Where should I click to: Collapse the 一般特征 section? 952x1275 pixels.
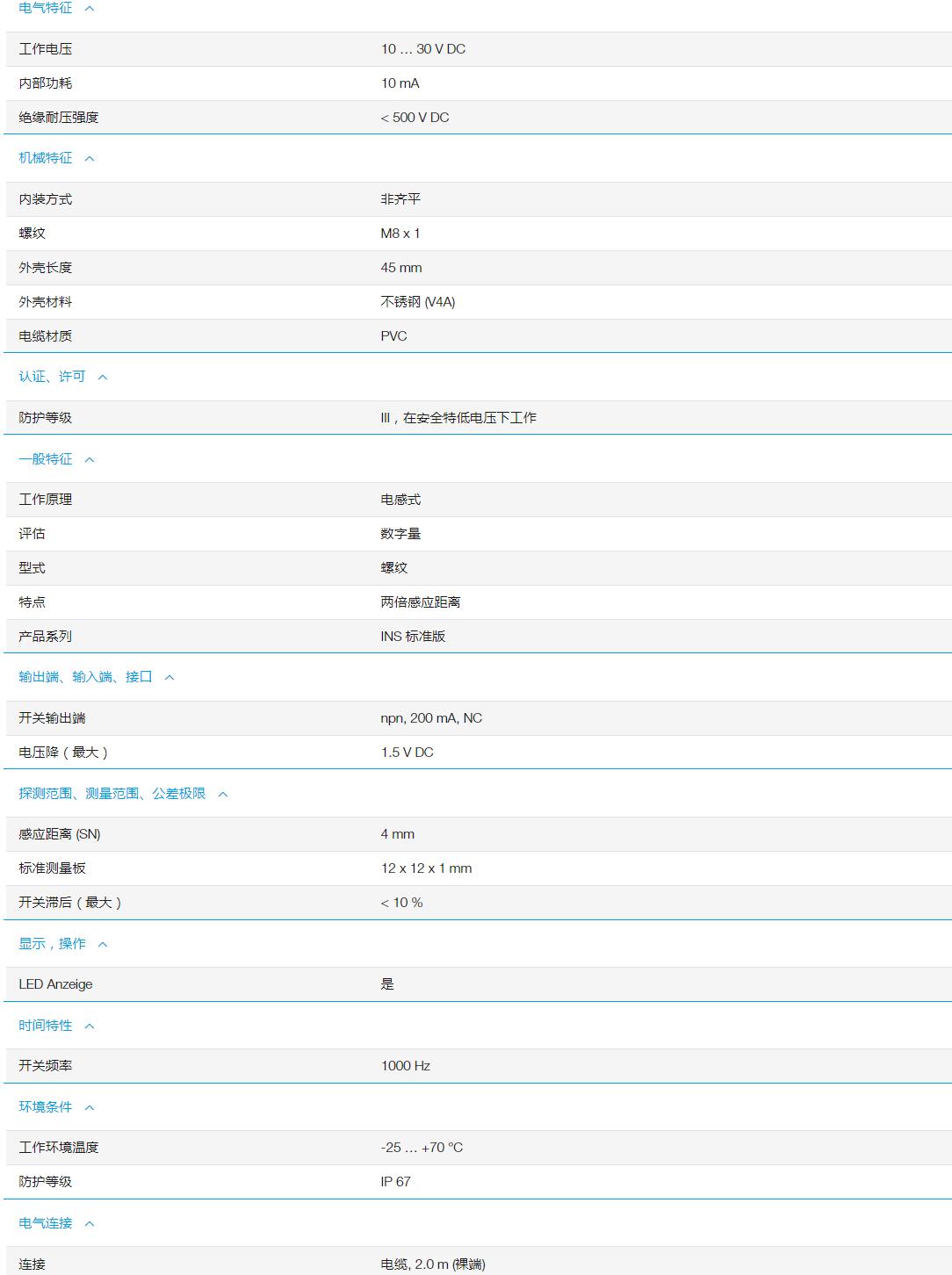tap(87, 458)
